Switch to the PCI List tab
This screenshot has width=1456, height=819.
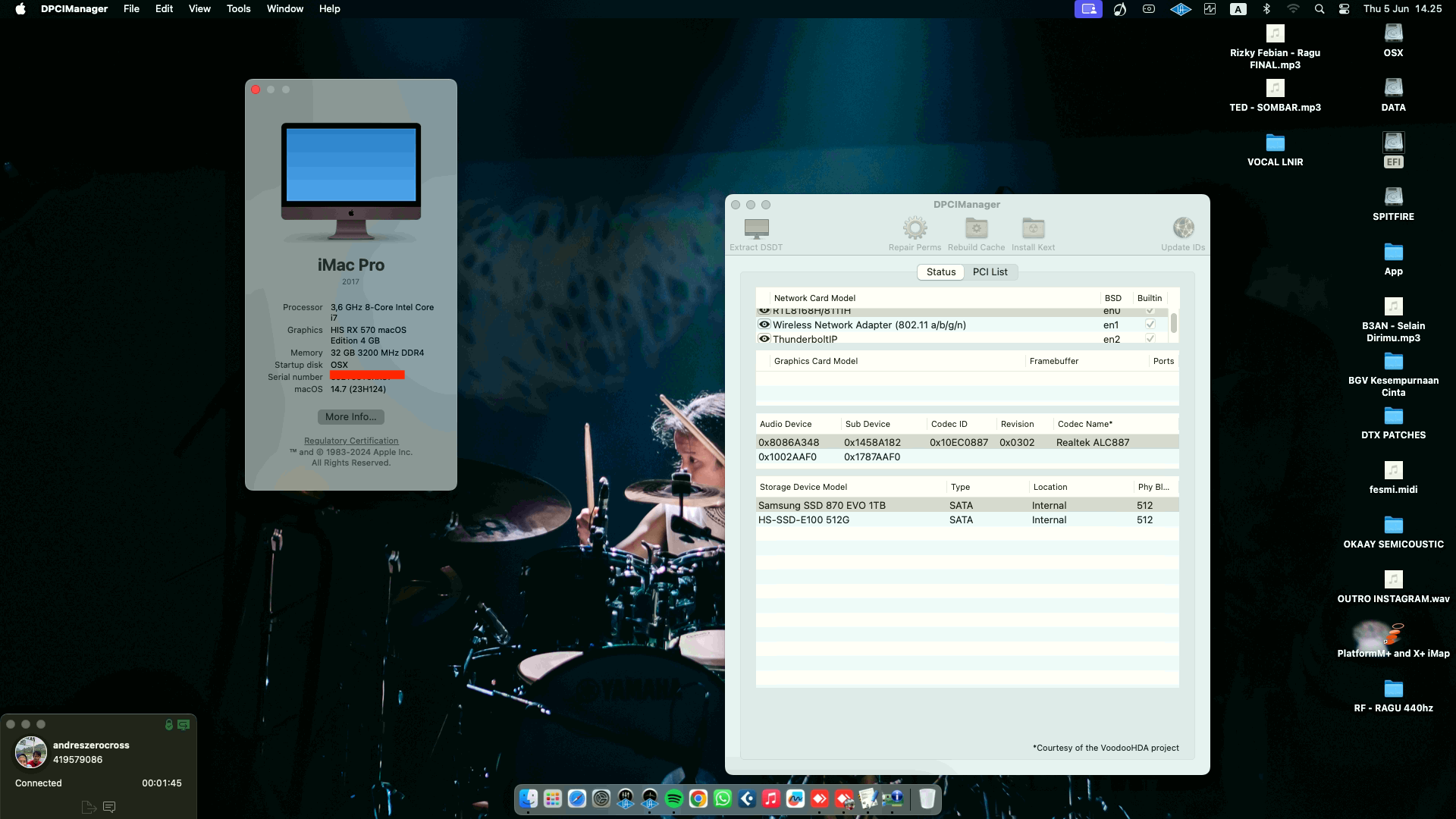coord(991,271)
